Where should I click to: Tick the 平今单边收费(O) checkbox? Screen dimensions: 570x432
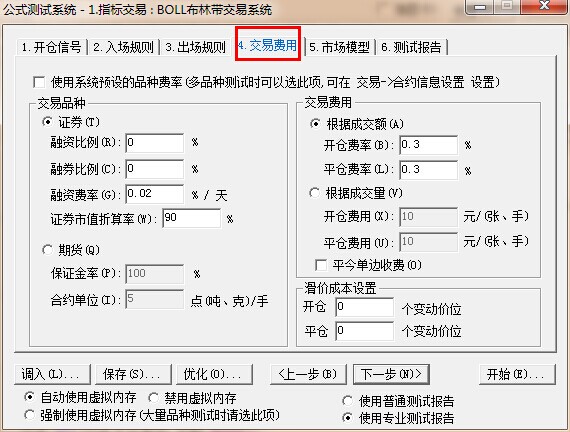pyautogui.click(x=321, y=265)
